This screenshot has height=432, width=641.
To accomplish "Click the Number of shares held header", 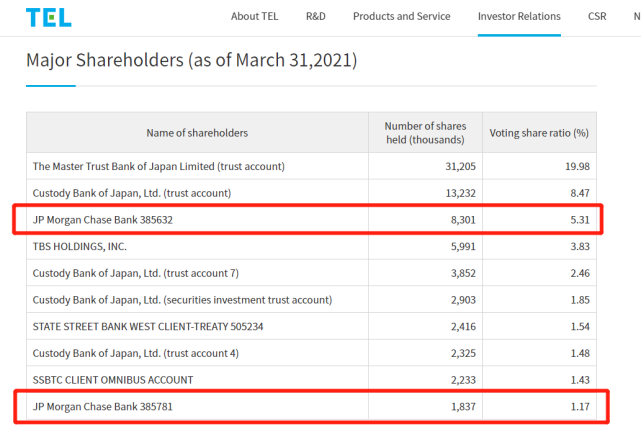I will coord(425,132).
